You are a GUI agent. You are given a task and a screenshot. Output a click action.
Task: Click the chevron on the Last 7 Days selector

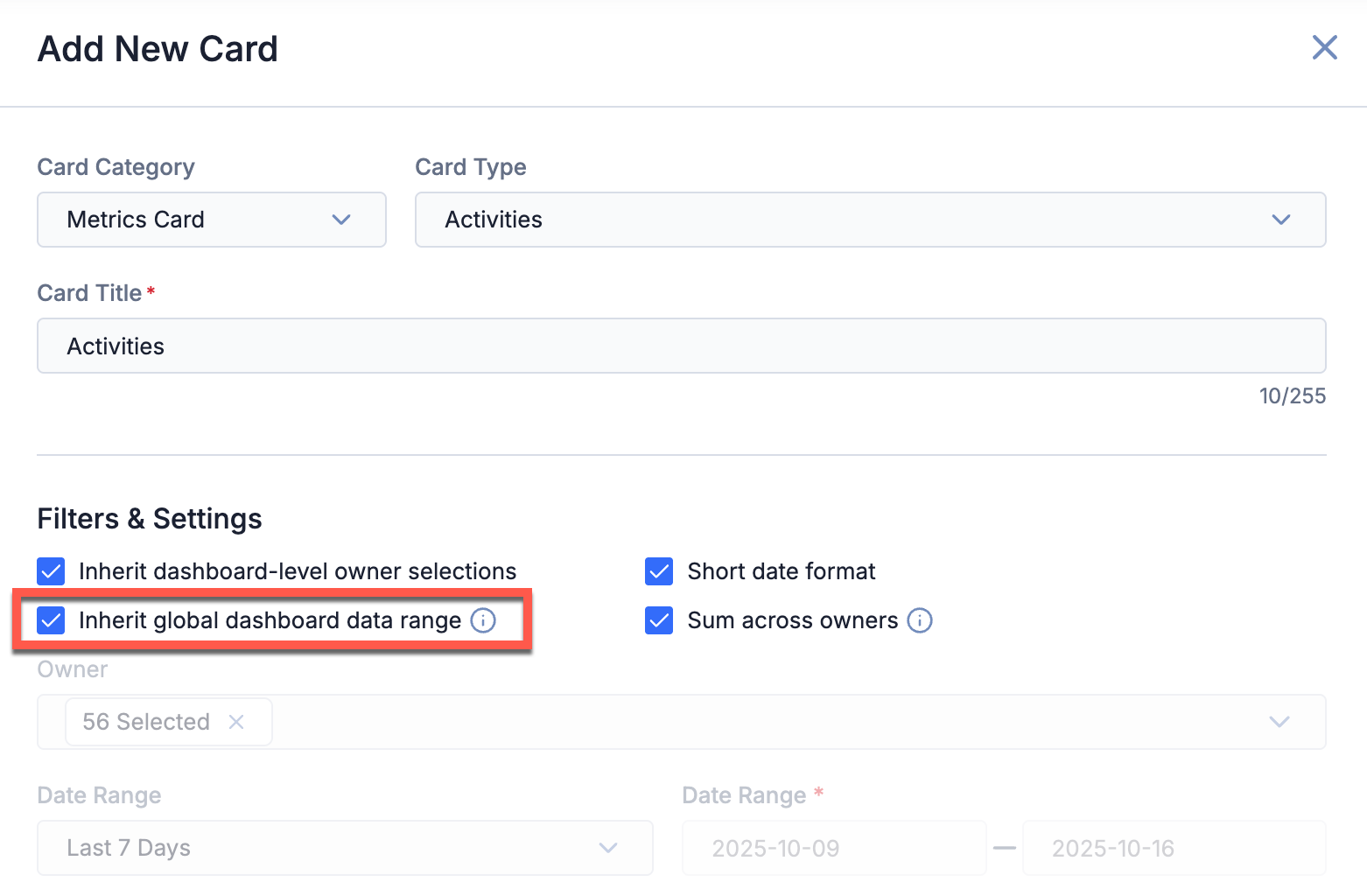(607, 848)
